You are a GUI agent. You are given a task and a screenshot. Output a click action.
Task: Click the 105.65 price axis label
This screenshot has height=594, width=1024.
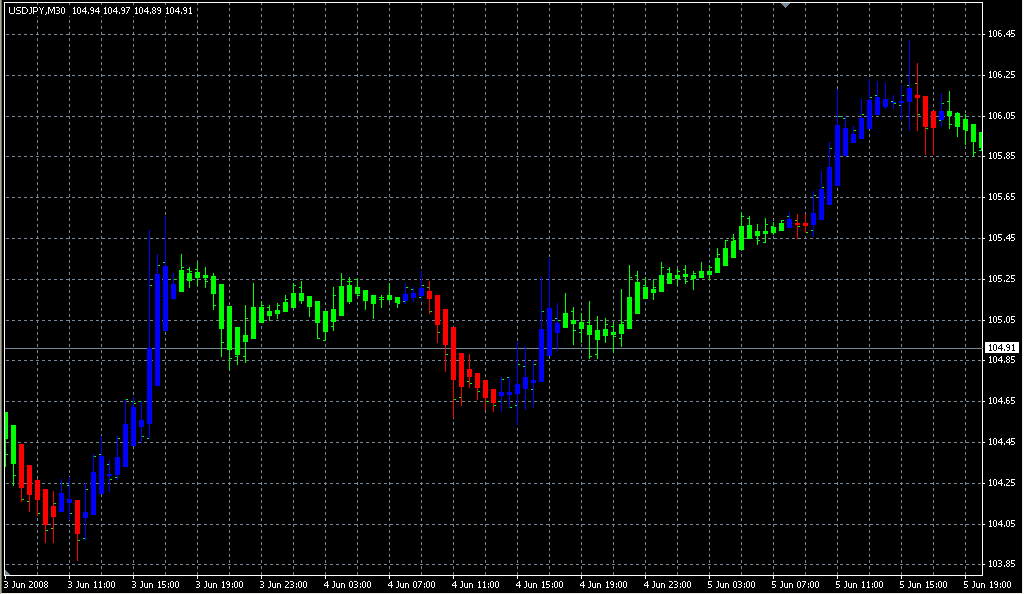click(1002, 196)
